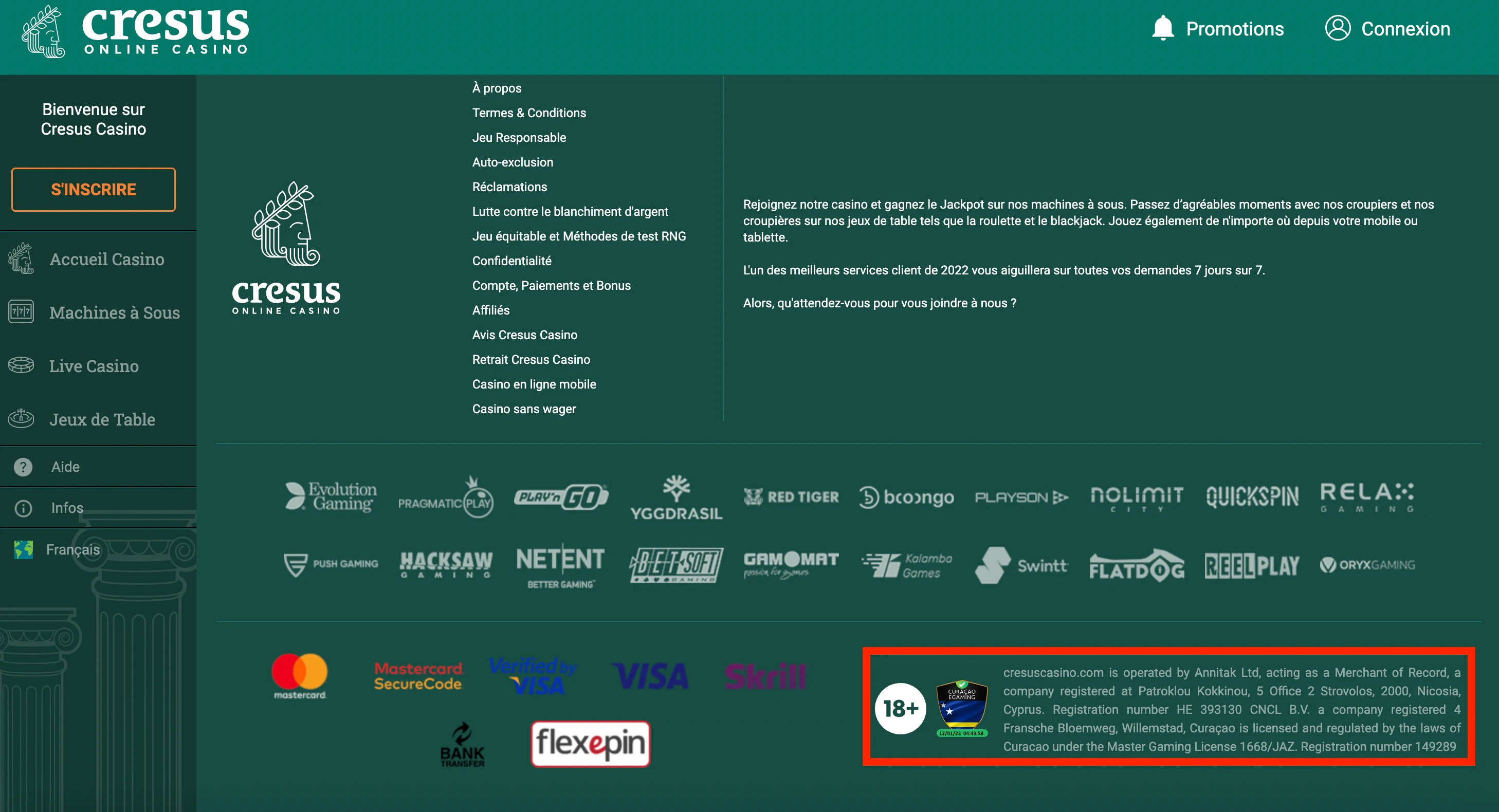Click the Mastercard SecureCode logo
1499x812 pixels.
coord(418,676)
